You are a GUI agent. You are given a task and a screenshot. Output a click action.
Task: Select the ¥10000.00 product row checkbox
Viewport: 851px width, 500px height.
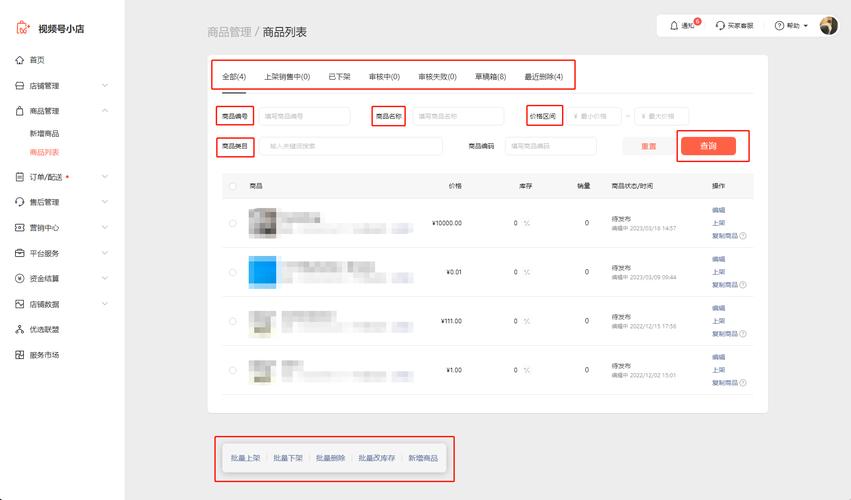click(233, 223)
